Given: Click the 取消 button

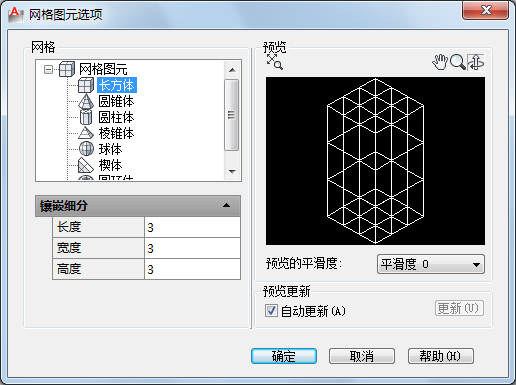Looking at the screenshot, I should 362,356.
